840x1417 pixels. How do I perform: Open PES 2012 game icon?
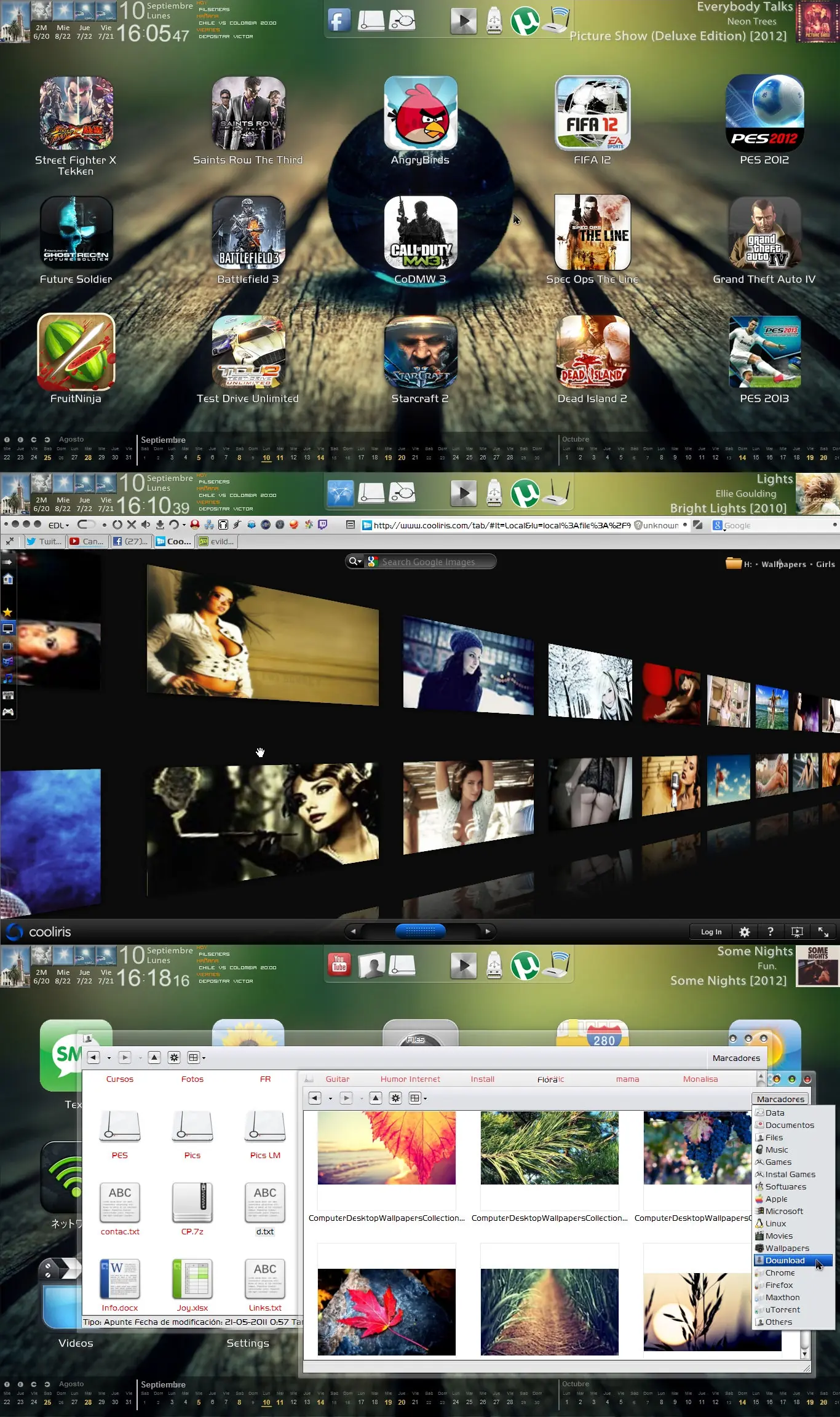pyautogui.click(x=764, y=113)
